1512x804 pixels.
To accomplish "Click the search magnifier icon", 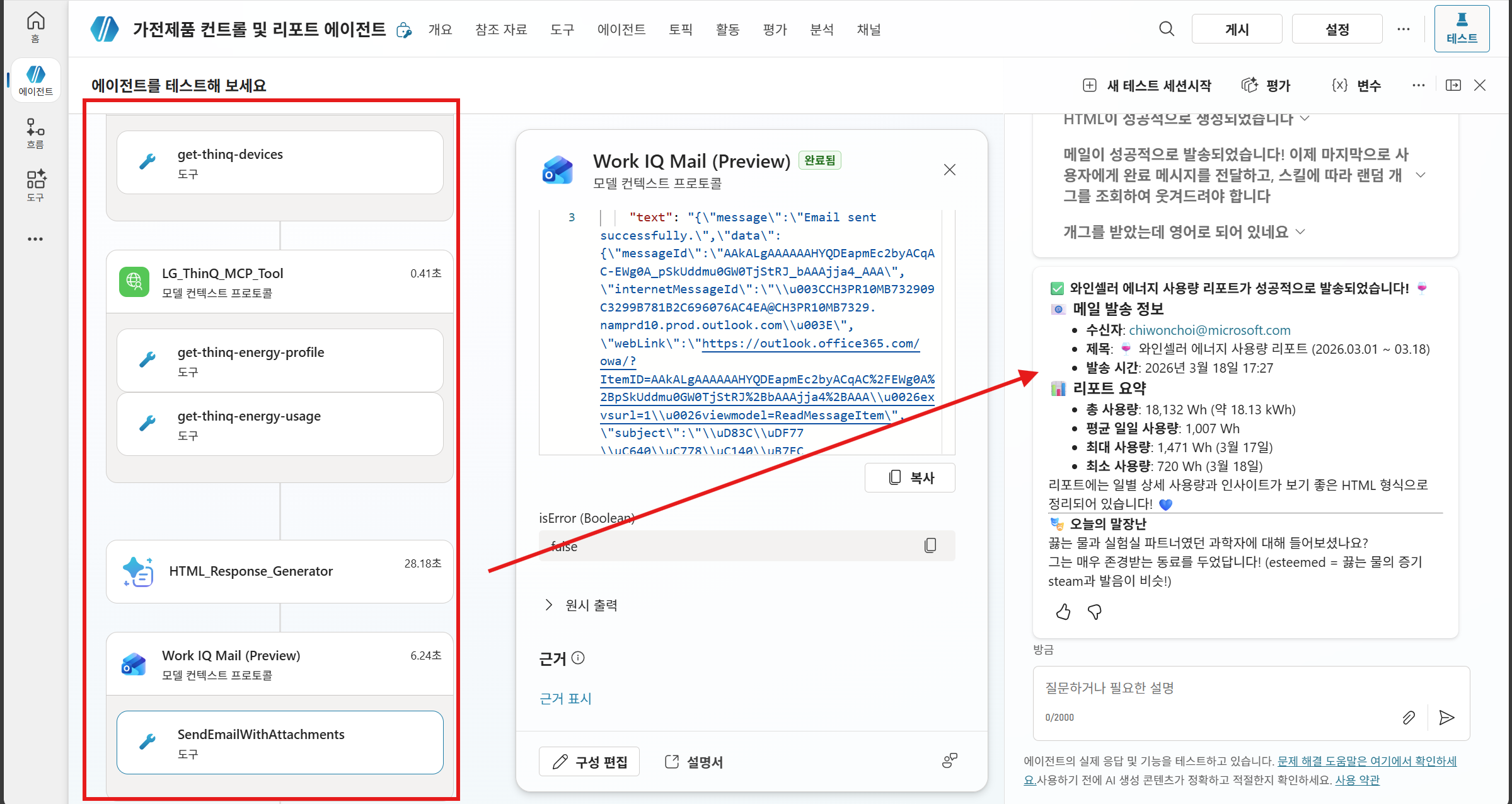I will (x=1167, y=29).
